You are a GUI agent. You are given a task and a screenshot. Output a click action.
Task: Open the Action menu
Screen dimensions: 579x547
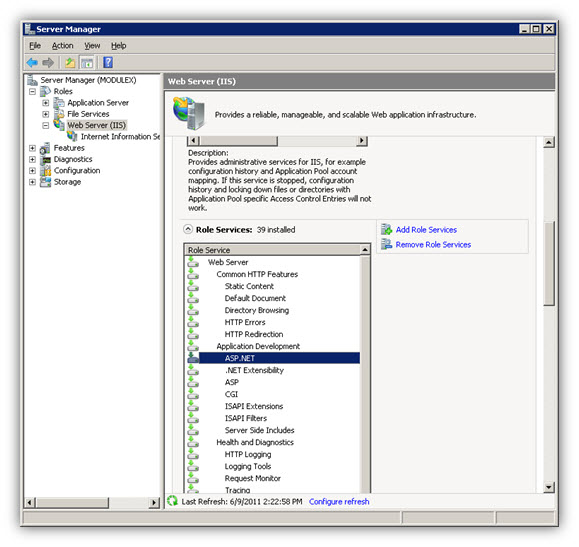coord(62,45)
